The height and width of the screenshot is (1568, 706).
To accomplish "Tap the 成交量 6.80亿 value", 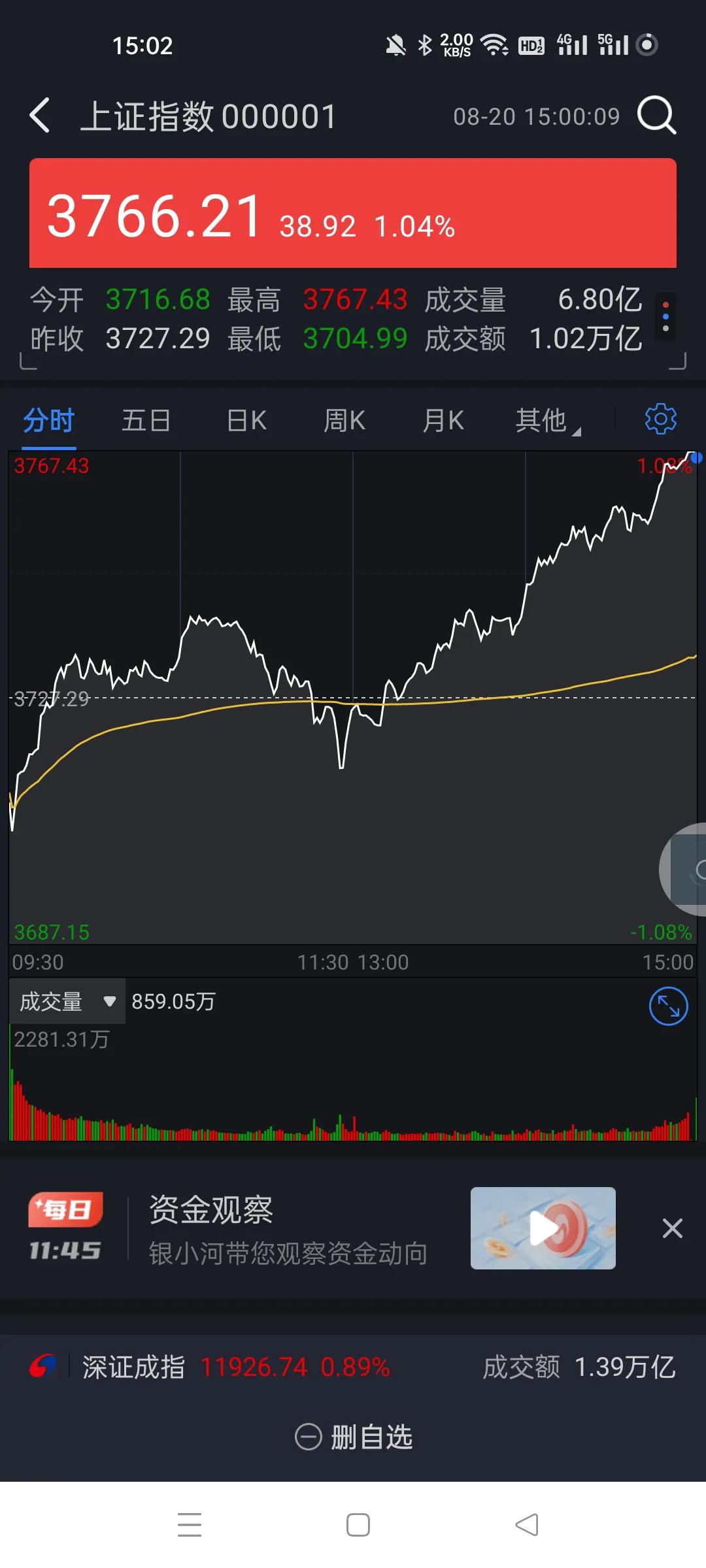I will point(600,299).
